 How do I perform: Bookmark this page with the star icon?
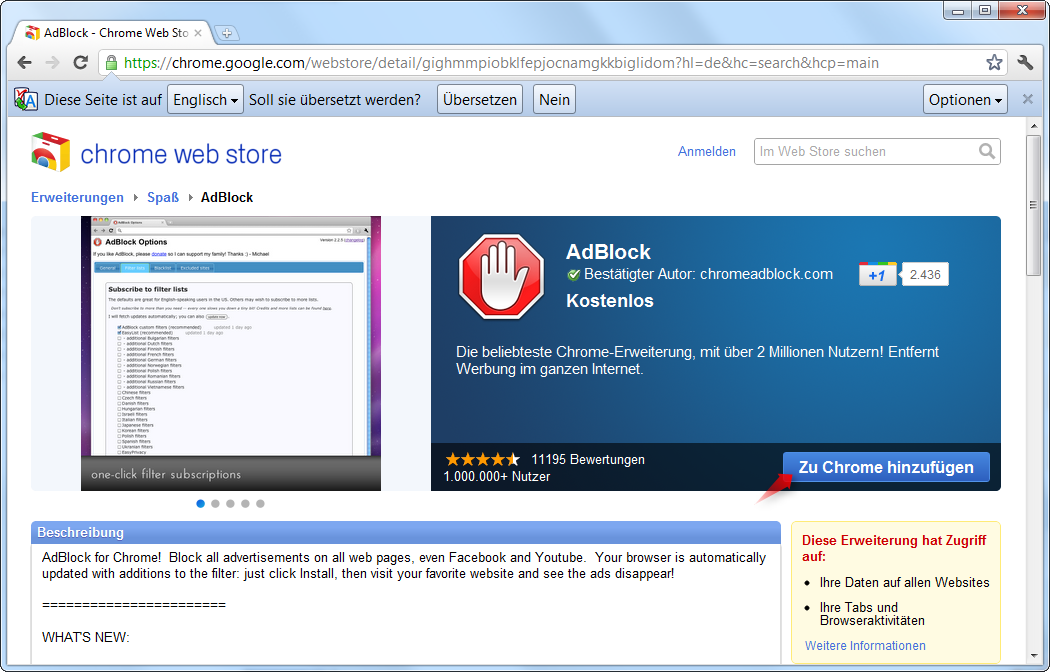click(994, 63)
